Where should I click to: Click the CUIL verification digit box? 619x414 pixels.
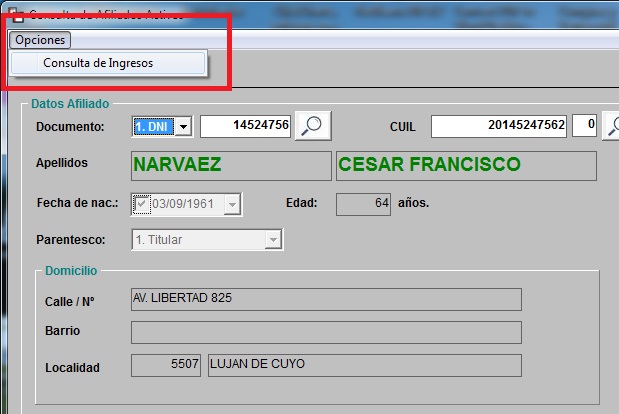(x=589, y=126)
